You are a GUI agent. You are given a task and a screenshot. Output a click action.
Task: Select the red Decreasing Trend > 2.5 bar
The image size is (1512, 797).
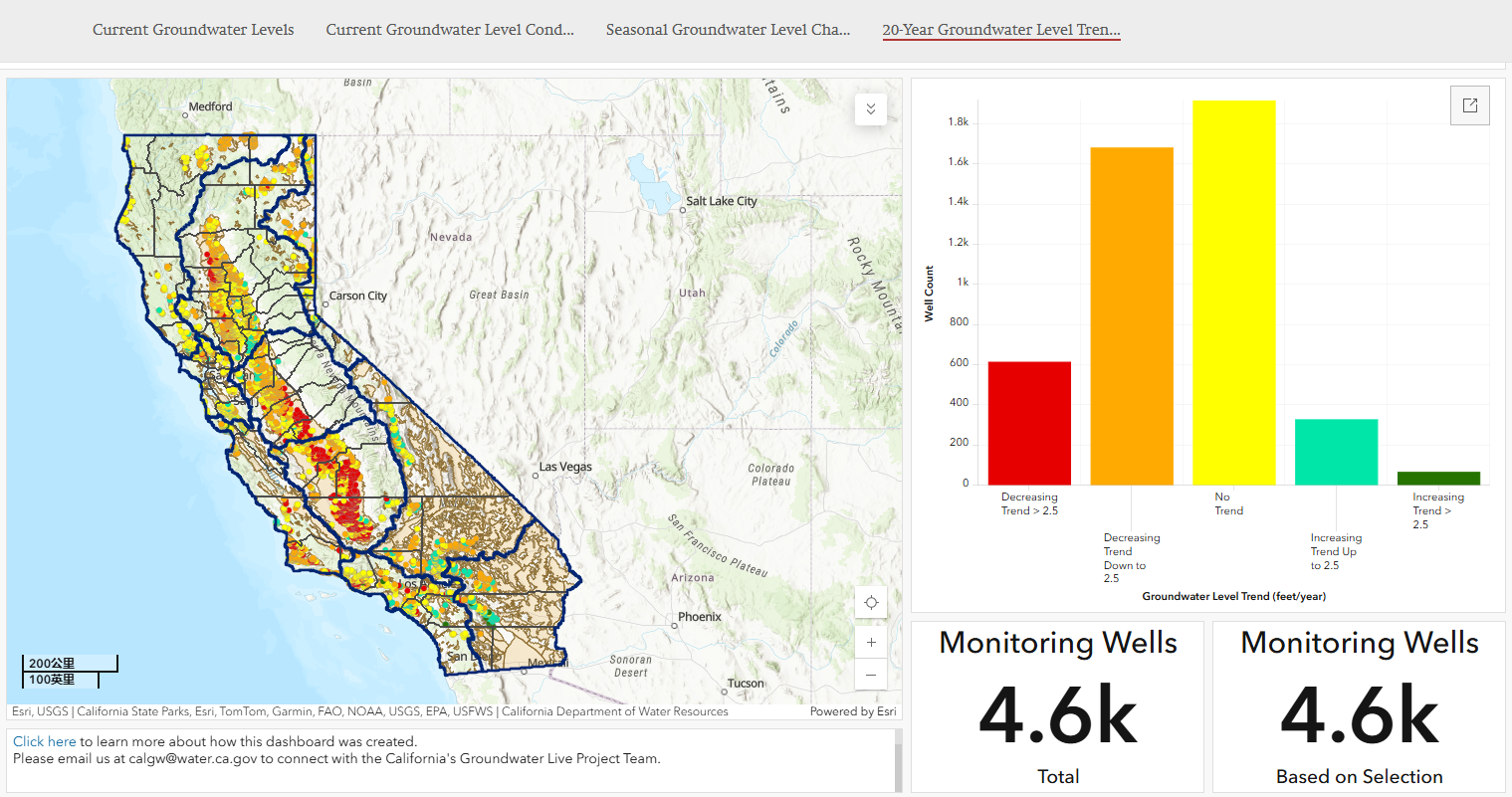[1029, 424]
